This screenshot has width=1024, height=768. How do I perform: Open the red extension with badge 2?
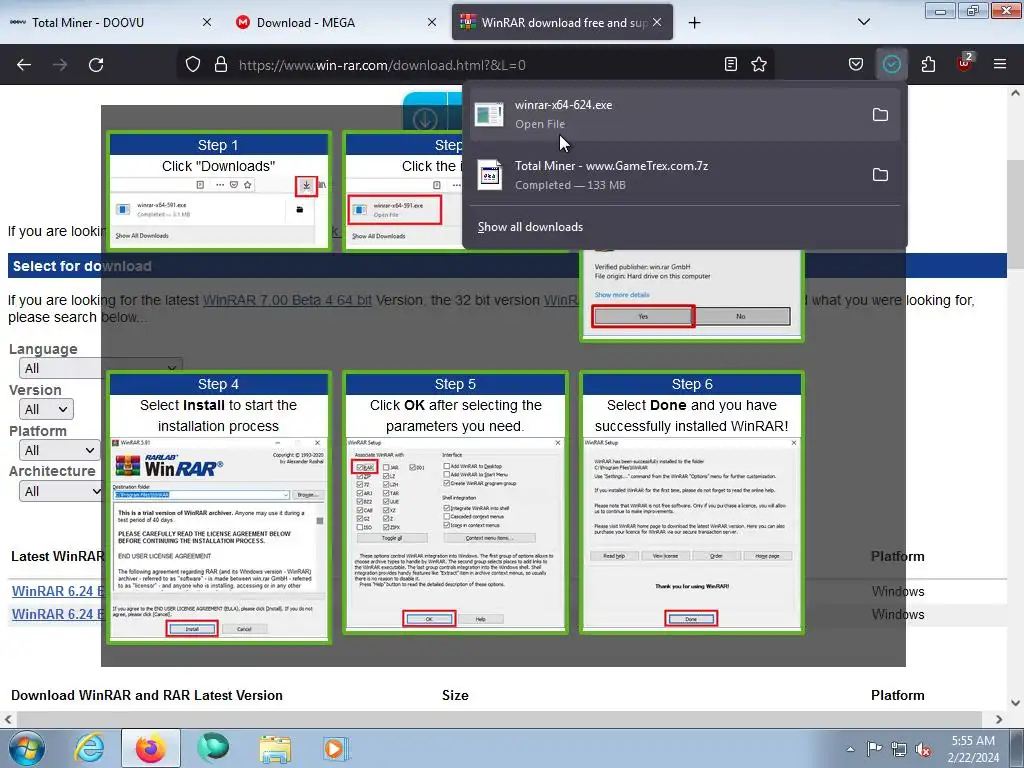(x=965, y=63)
